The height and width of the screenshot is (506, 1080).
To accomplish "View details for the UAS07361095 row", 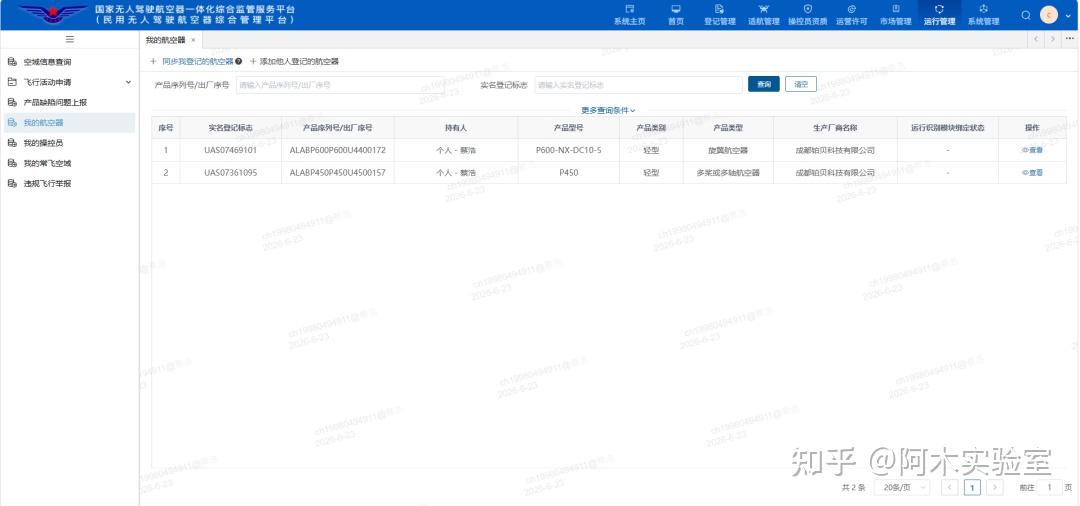I will coord(1032,173).
